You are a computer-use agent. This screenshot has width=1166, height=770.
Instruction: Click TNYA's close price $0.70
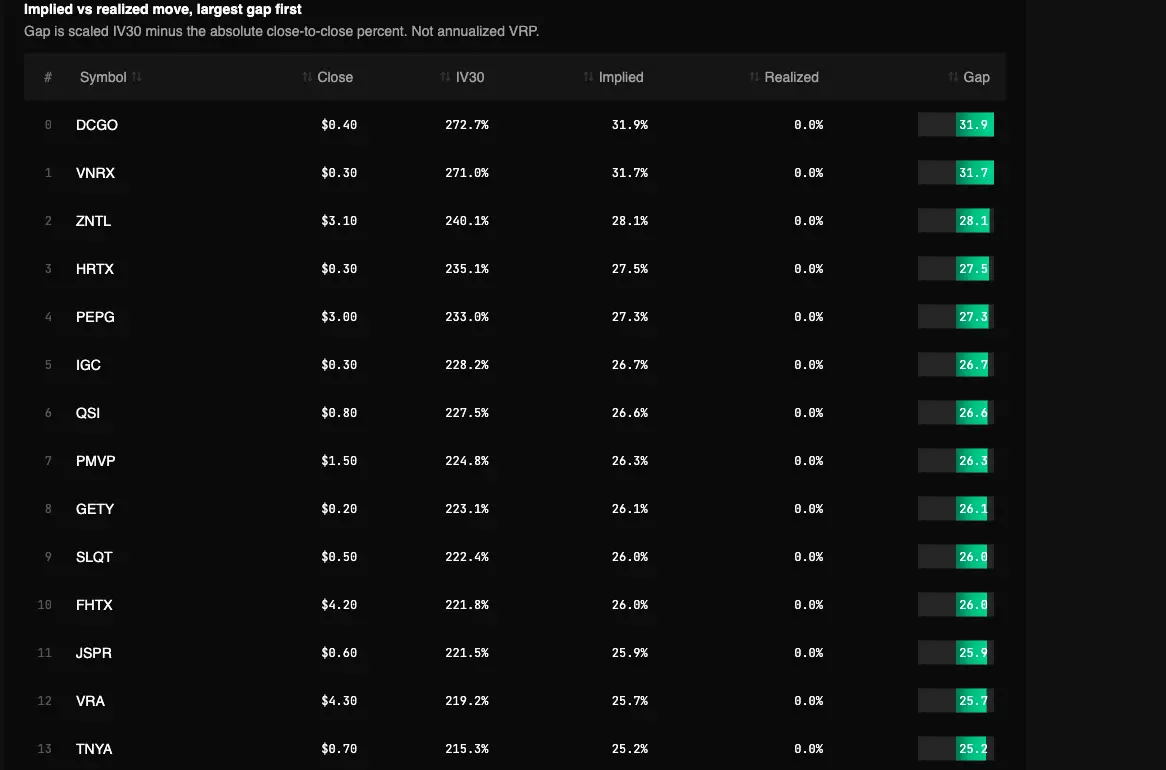pos(339,748)
